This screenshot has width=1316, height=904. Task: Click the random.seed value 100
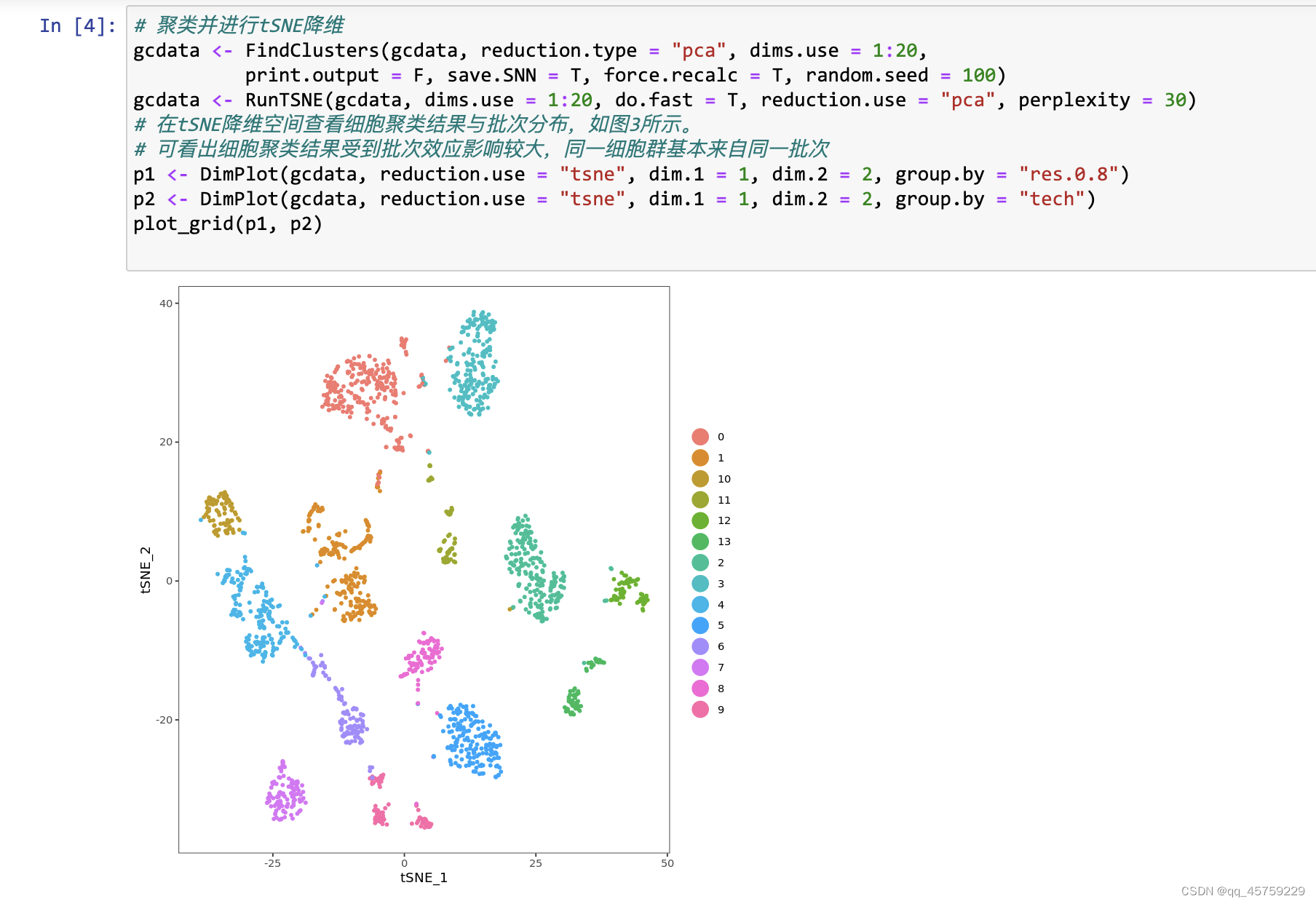[x=978, y=76]
